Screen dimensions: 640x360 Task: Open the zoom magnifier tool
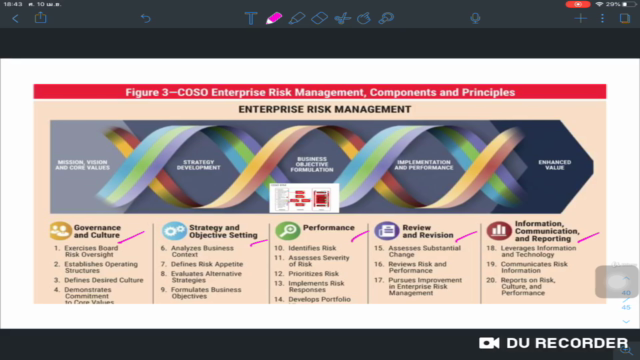pyautogui.click(x=386, y=18)
